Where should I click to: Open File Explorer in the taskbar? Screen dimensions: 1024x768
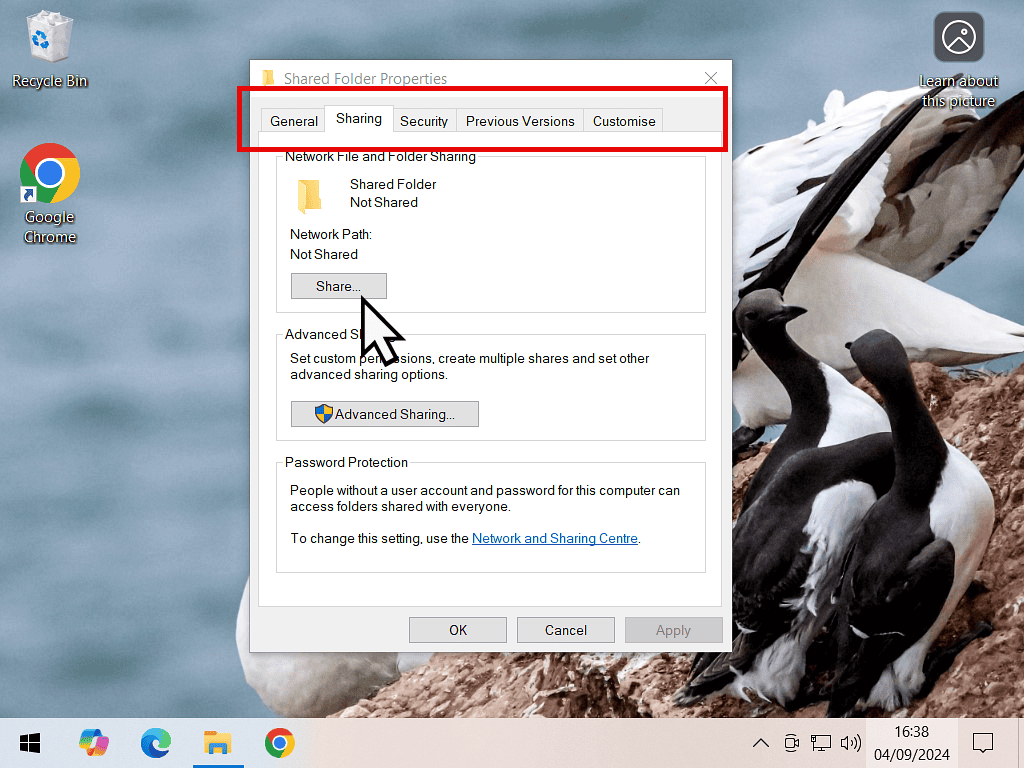click(x=217, y=743)
